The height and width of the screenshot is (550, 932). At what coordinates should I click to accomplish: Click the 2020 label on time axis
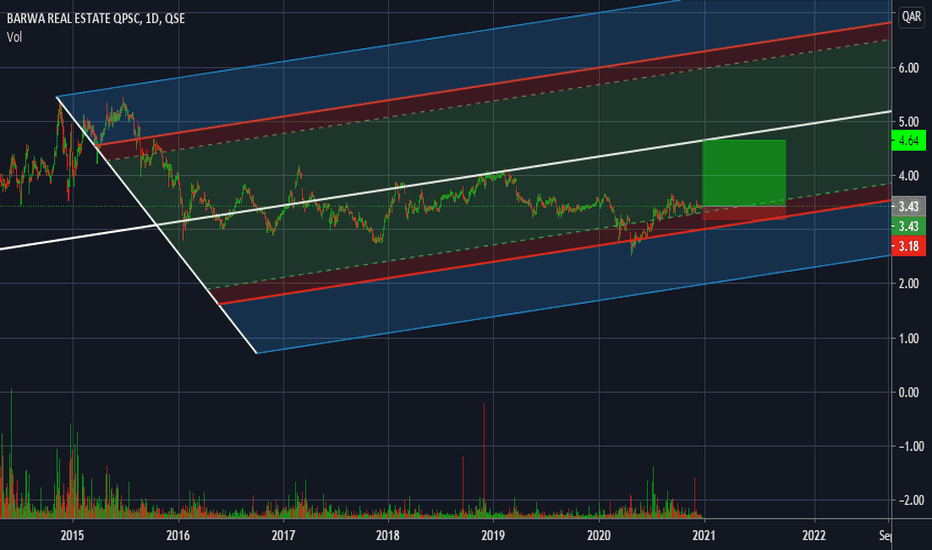tap(599, 535)
